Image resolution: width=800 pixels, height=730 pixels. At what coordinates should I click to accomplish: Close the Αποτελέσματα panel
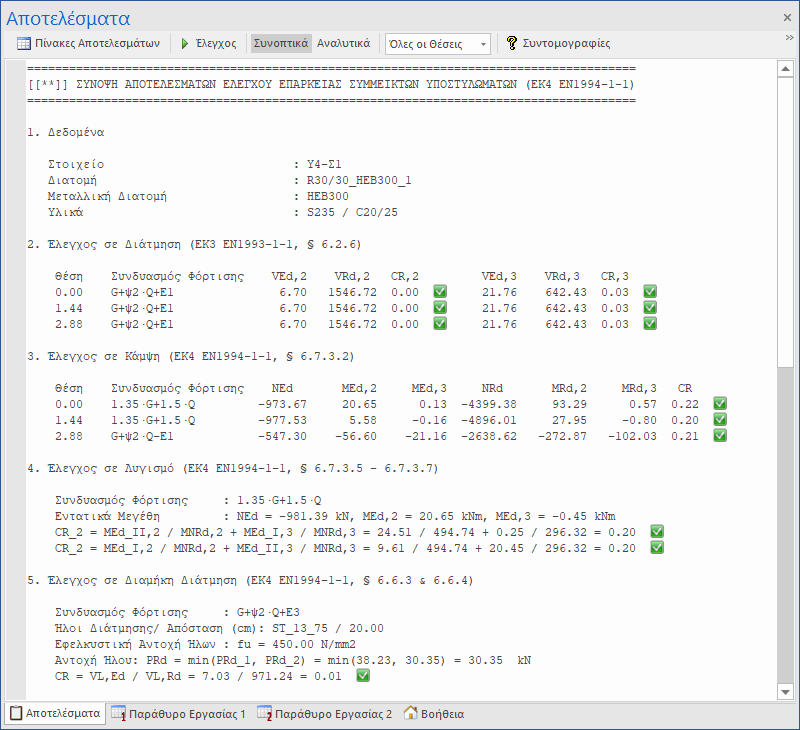pyautogui.click(x=786, y=17)
